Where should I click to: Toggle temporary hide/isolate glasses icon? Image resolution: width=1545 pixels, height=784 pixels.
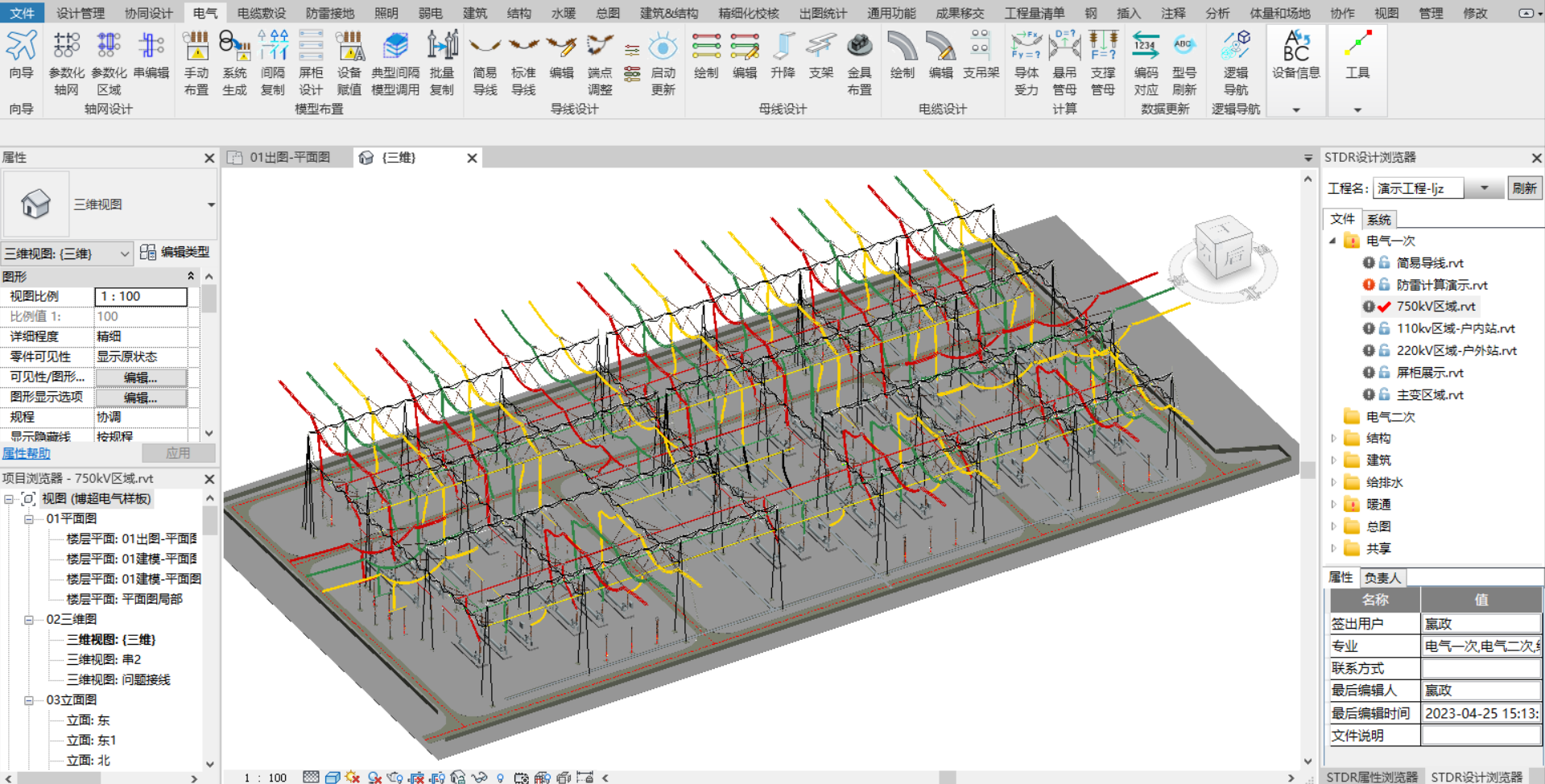pyautogui.click(x=479, y=777)
